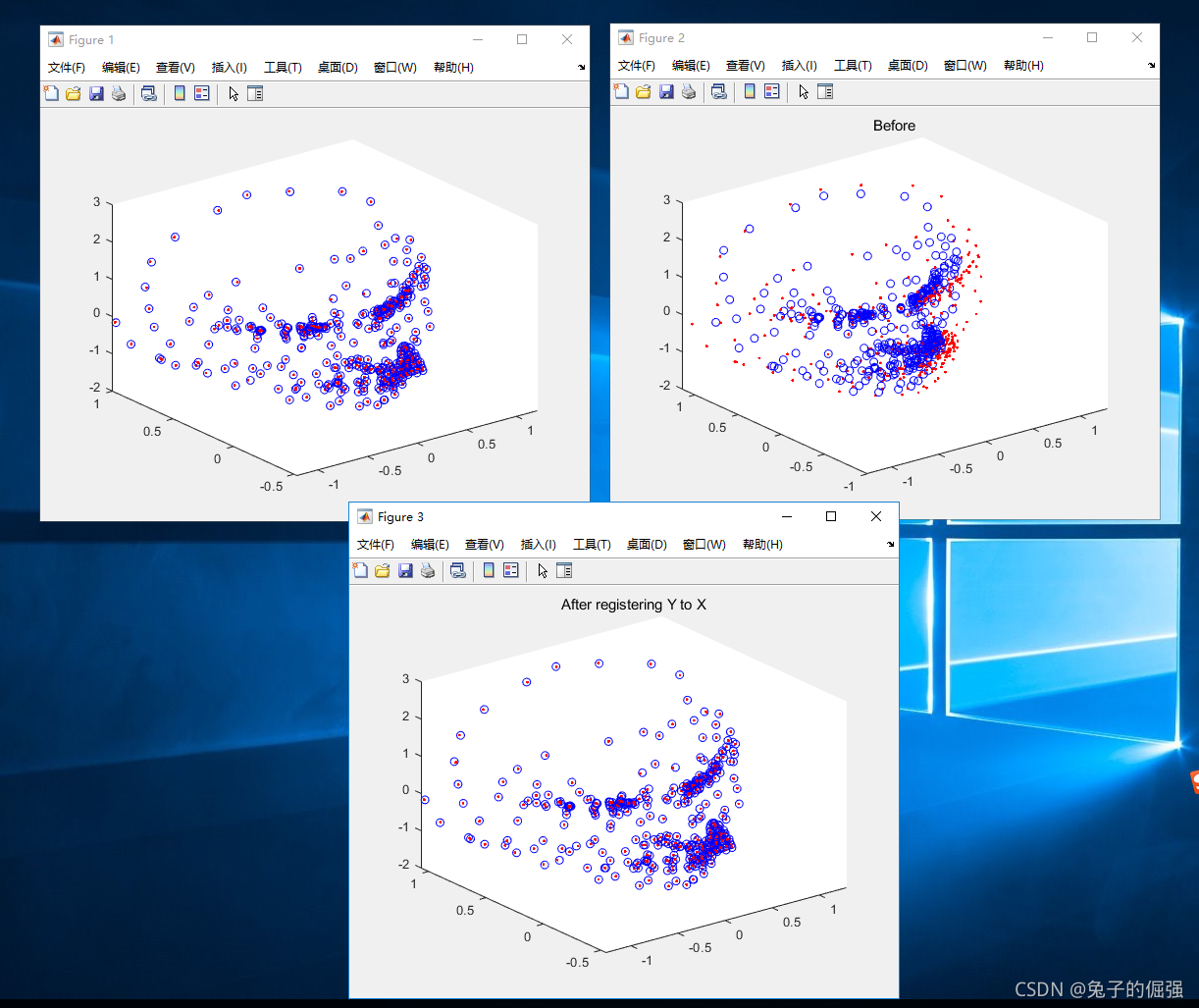Click 'Figure 1' window title text

(91, 40)
